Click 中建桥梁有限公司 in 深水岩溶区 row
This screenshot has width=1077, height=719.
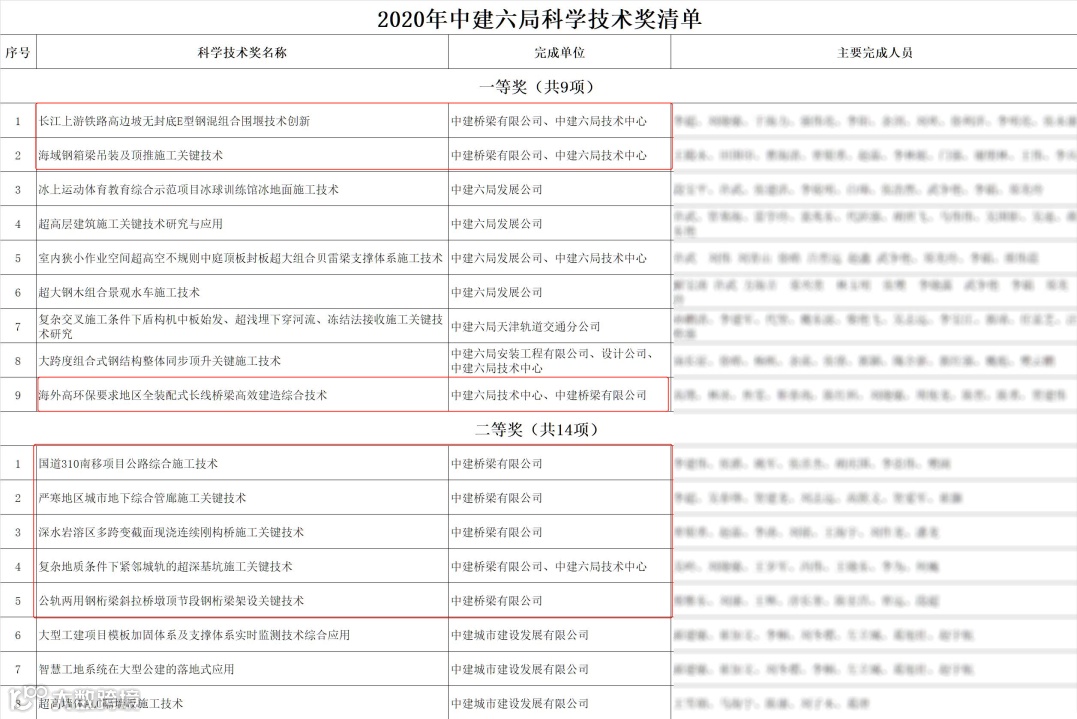click(x=497, y=532)
